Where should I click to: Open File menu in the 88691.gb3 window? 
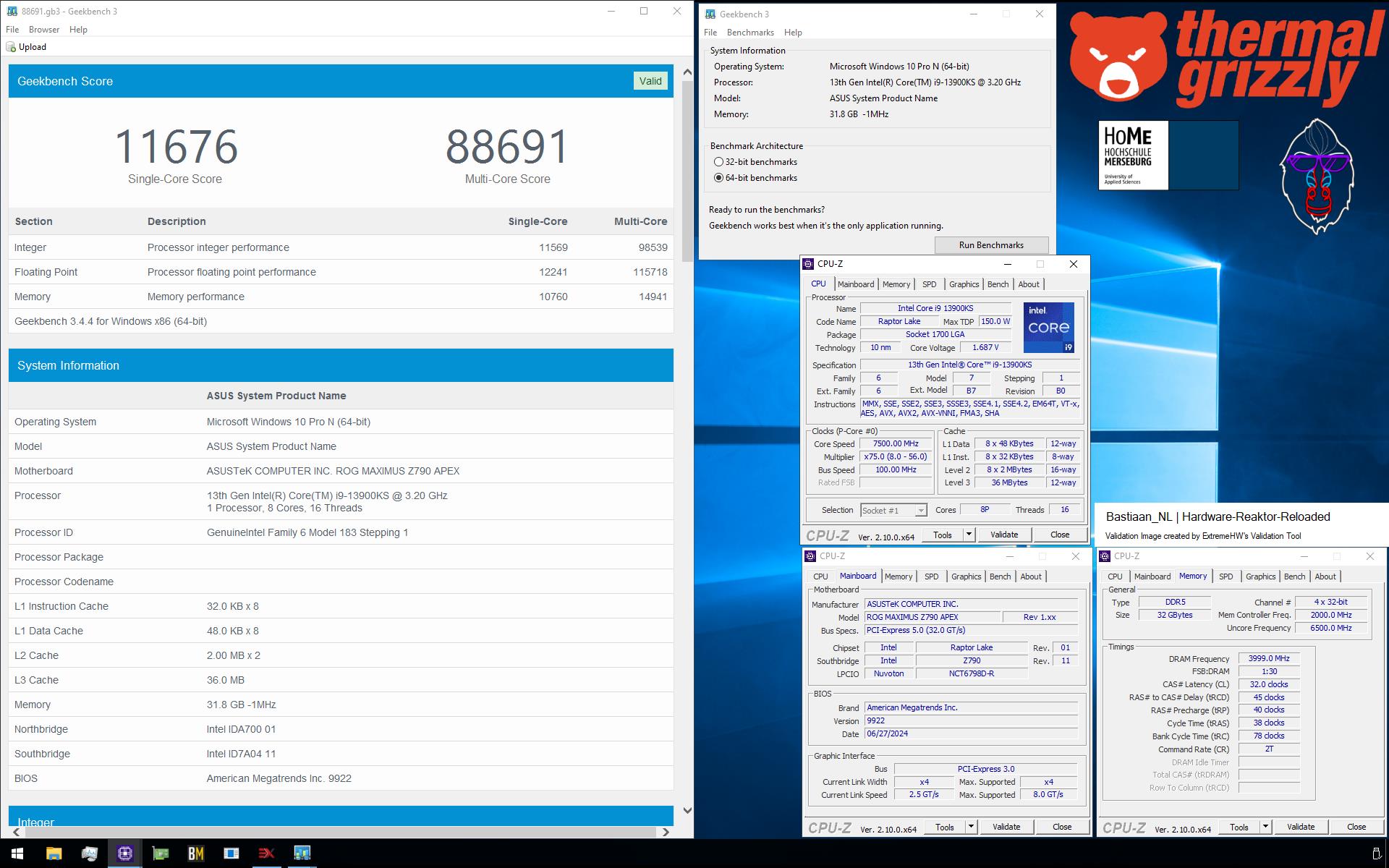[x=12, y=30]
